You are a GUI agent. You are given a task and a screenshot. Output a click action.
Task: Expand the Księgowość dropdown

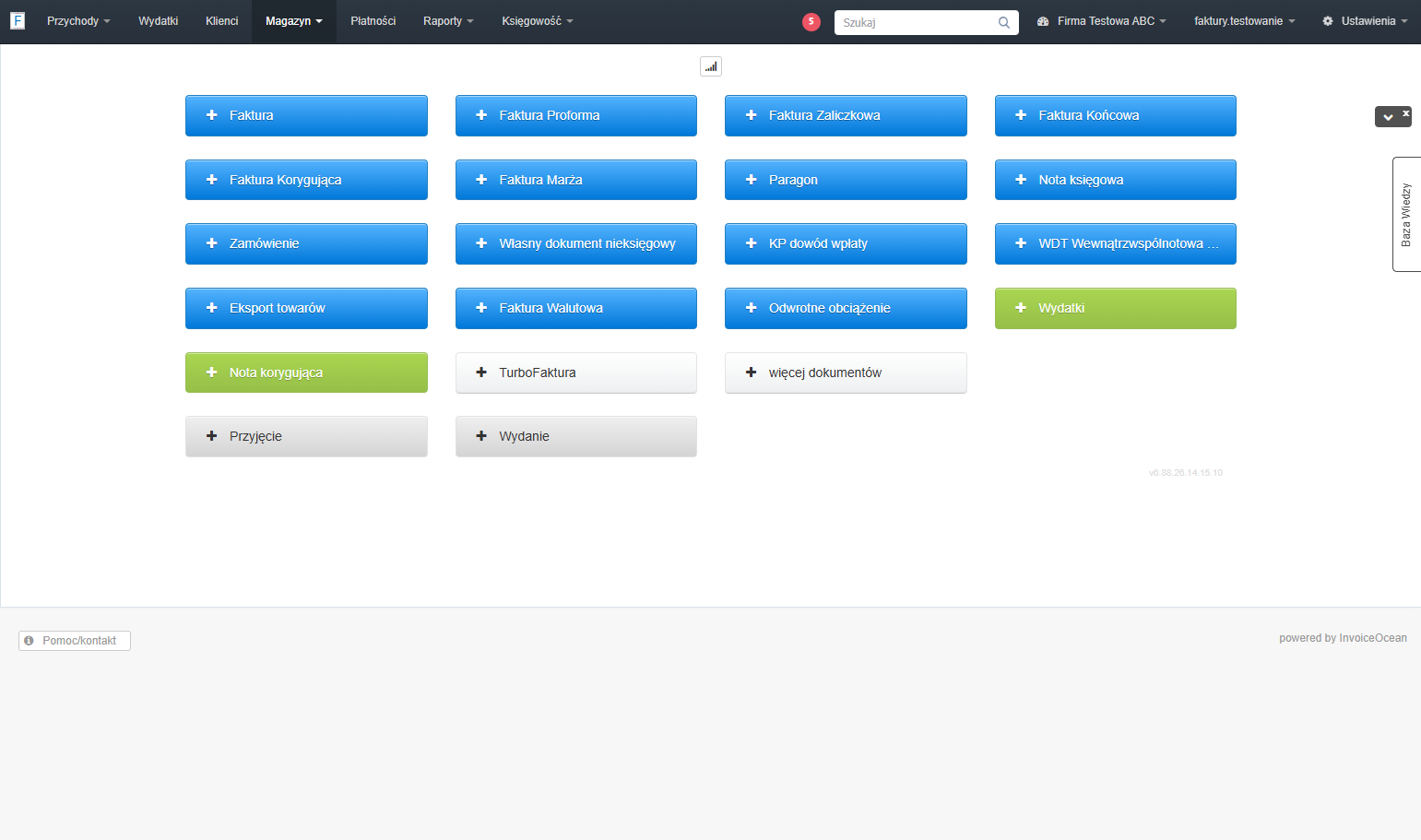click(x=538, y=21)
